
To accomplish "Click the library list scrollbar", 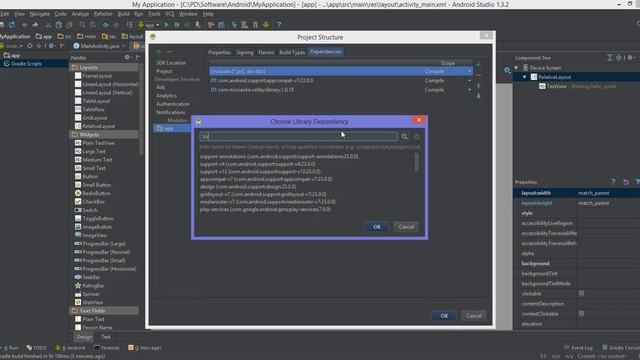I will tap(416, 162).
